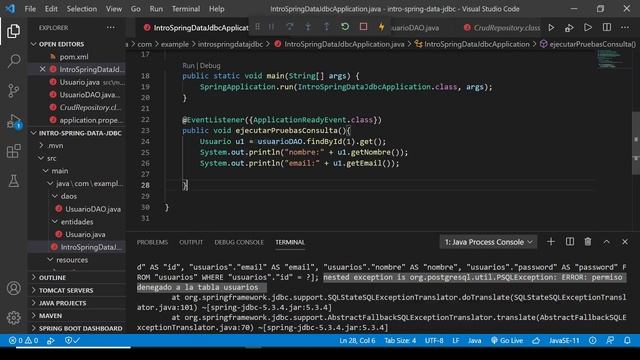This screenshot has height=360, width=640.
Task: Open the Extensions view
Action: [x=13, y=151]
